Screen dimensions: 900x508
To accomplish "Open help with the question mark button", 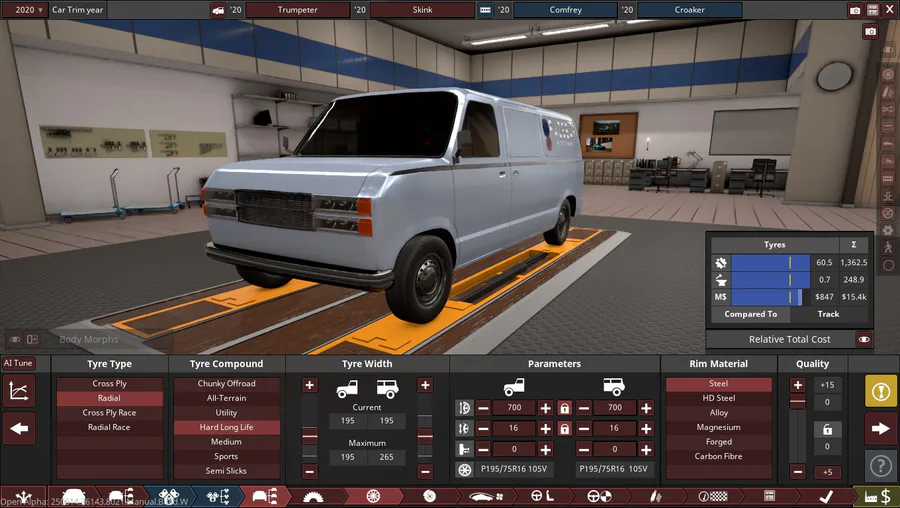I will 880,466.
